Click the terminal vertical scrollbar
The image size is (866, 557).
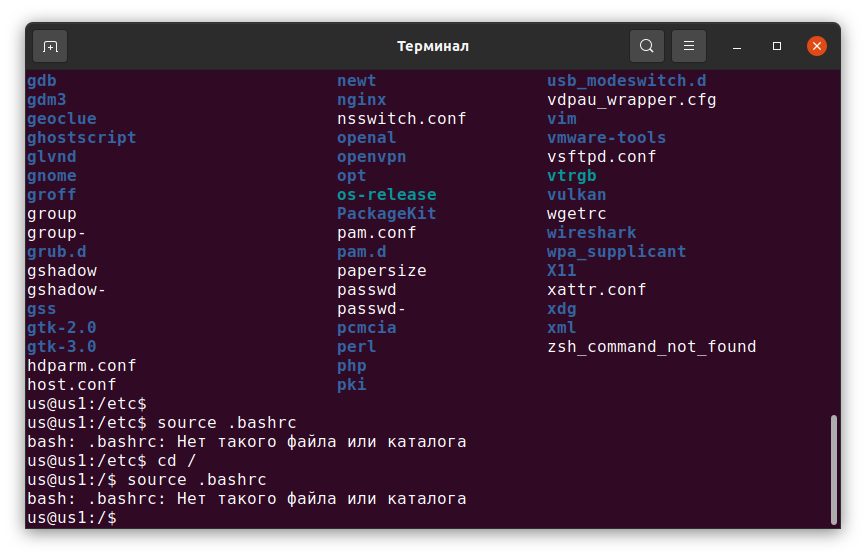834,470
